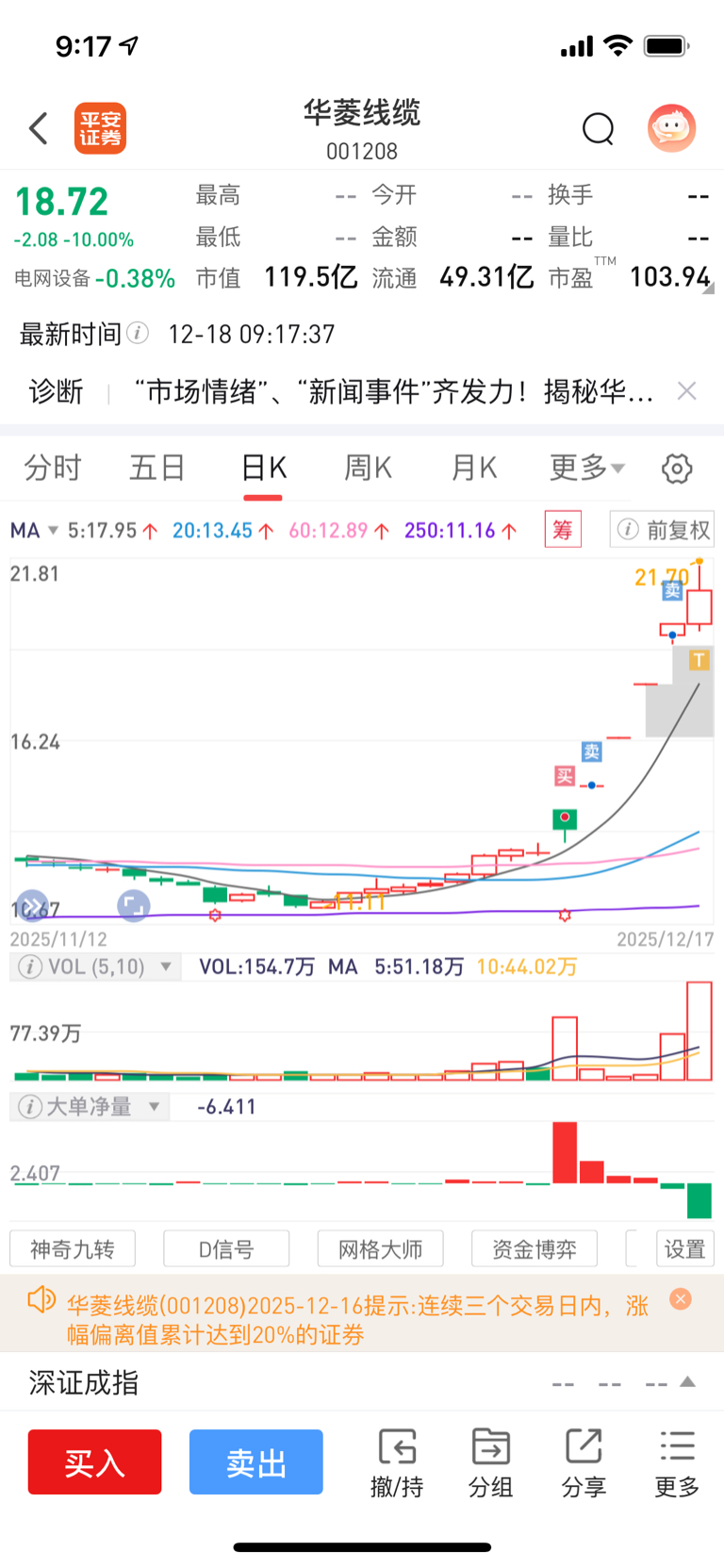Expand quote details corner triangle
Viewport: 724px width, 1568px height.
coord(709,289)
